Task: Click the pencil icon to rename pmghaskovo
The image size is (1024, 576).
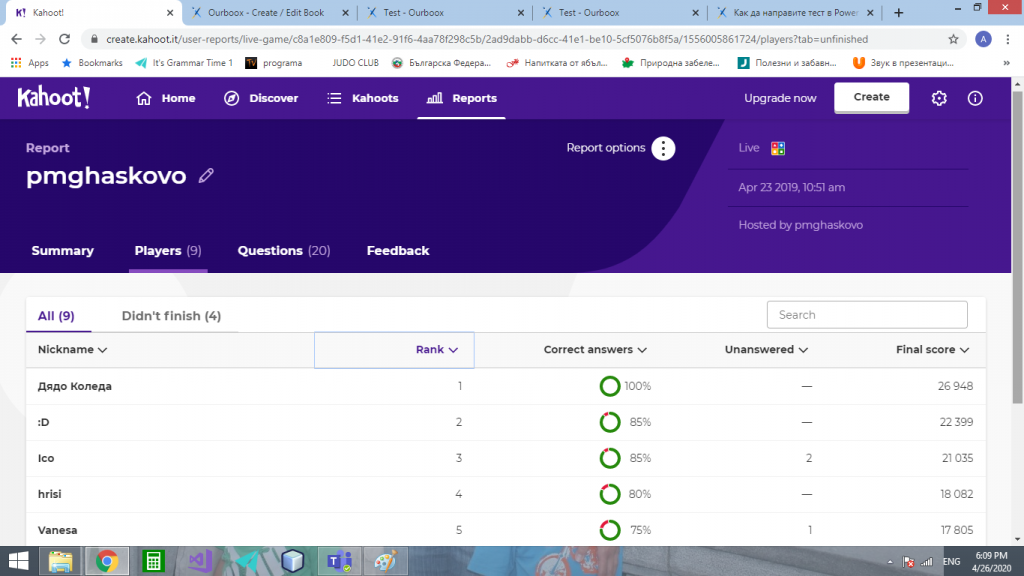Action: point(206,176)
